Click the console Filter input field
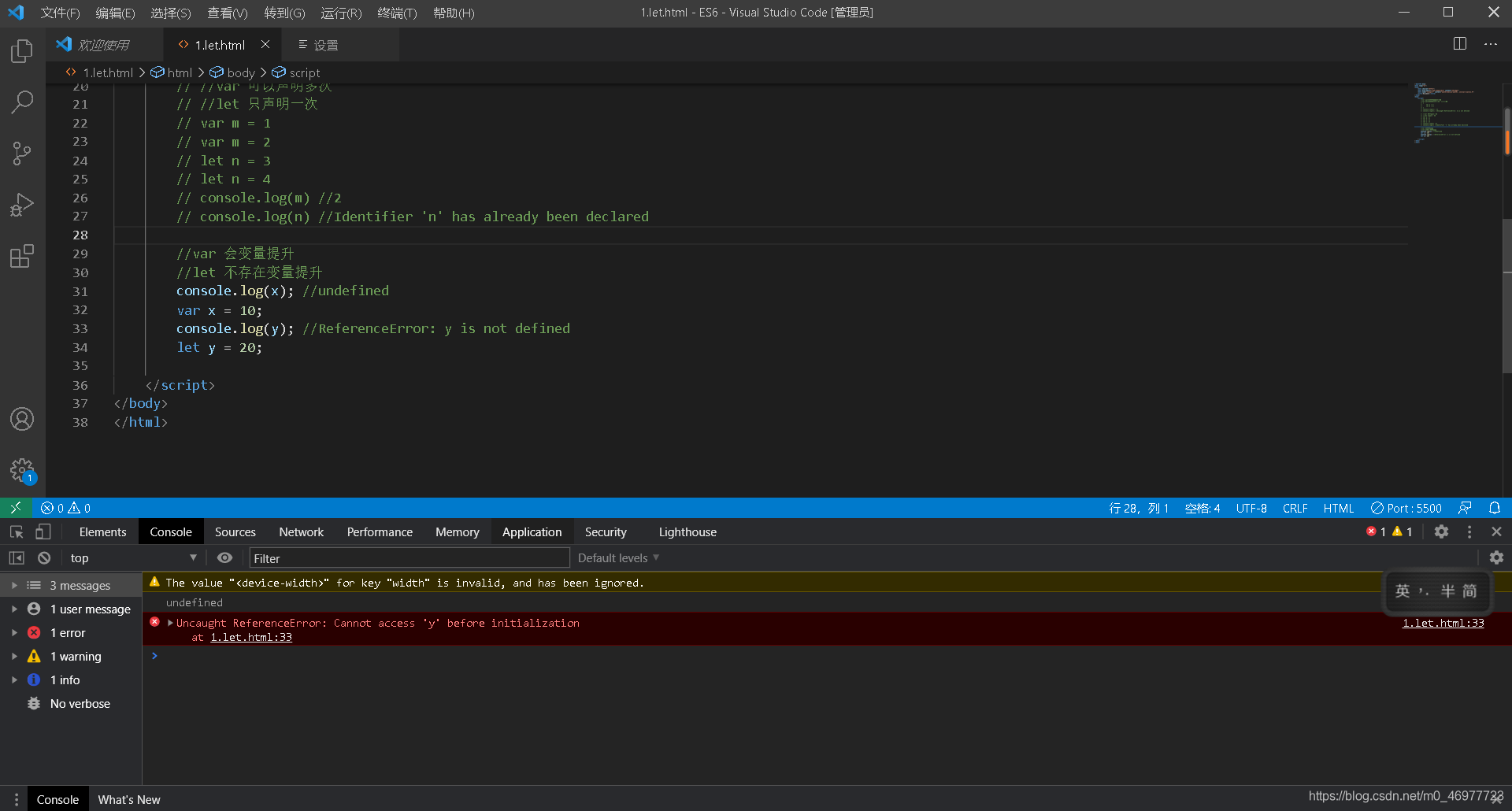Screen dimensions: 1512x811 tap(409, 558)
